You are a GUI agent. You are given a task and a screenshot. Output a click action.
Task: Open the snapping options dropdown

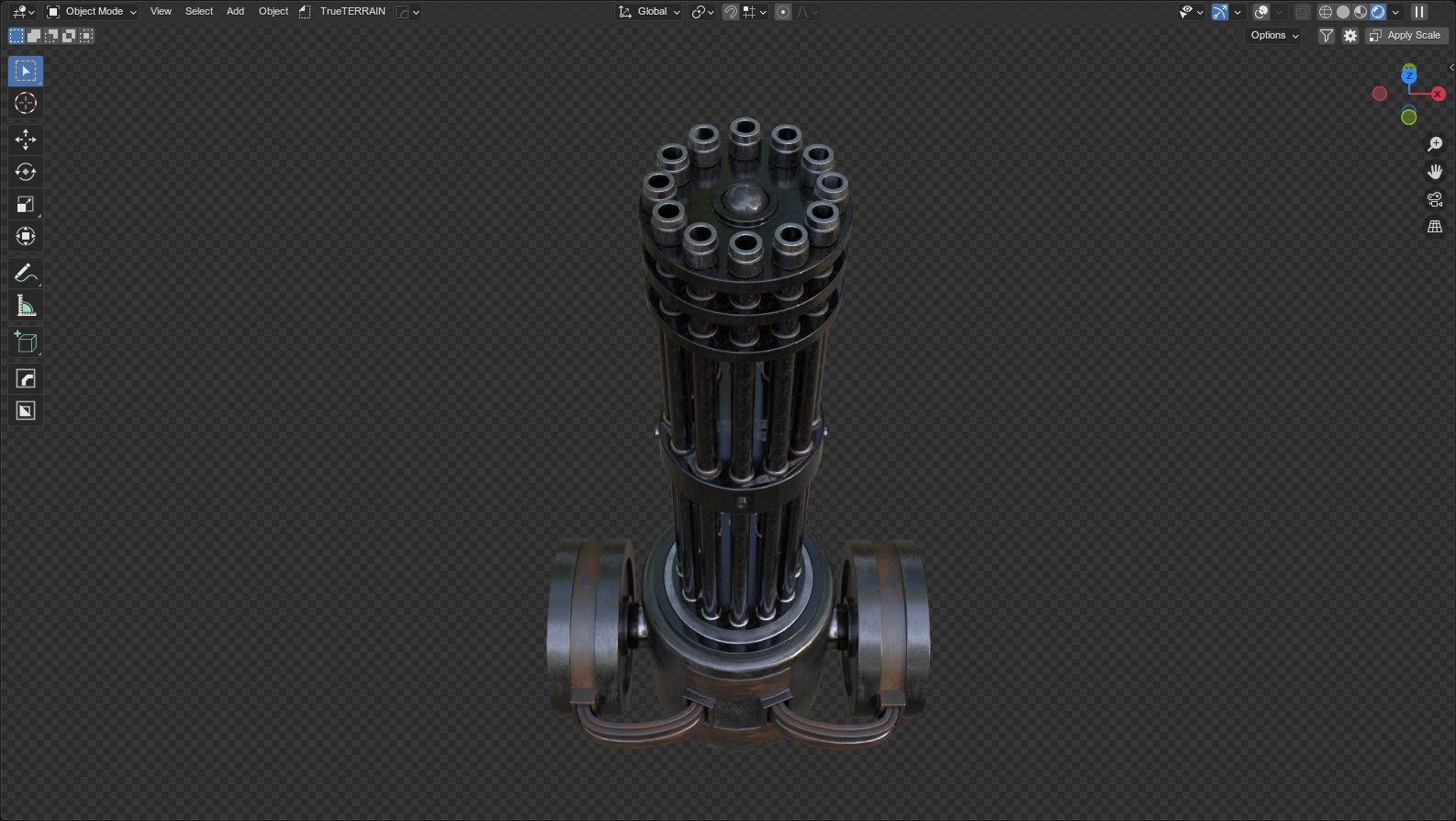coord(756,12)
